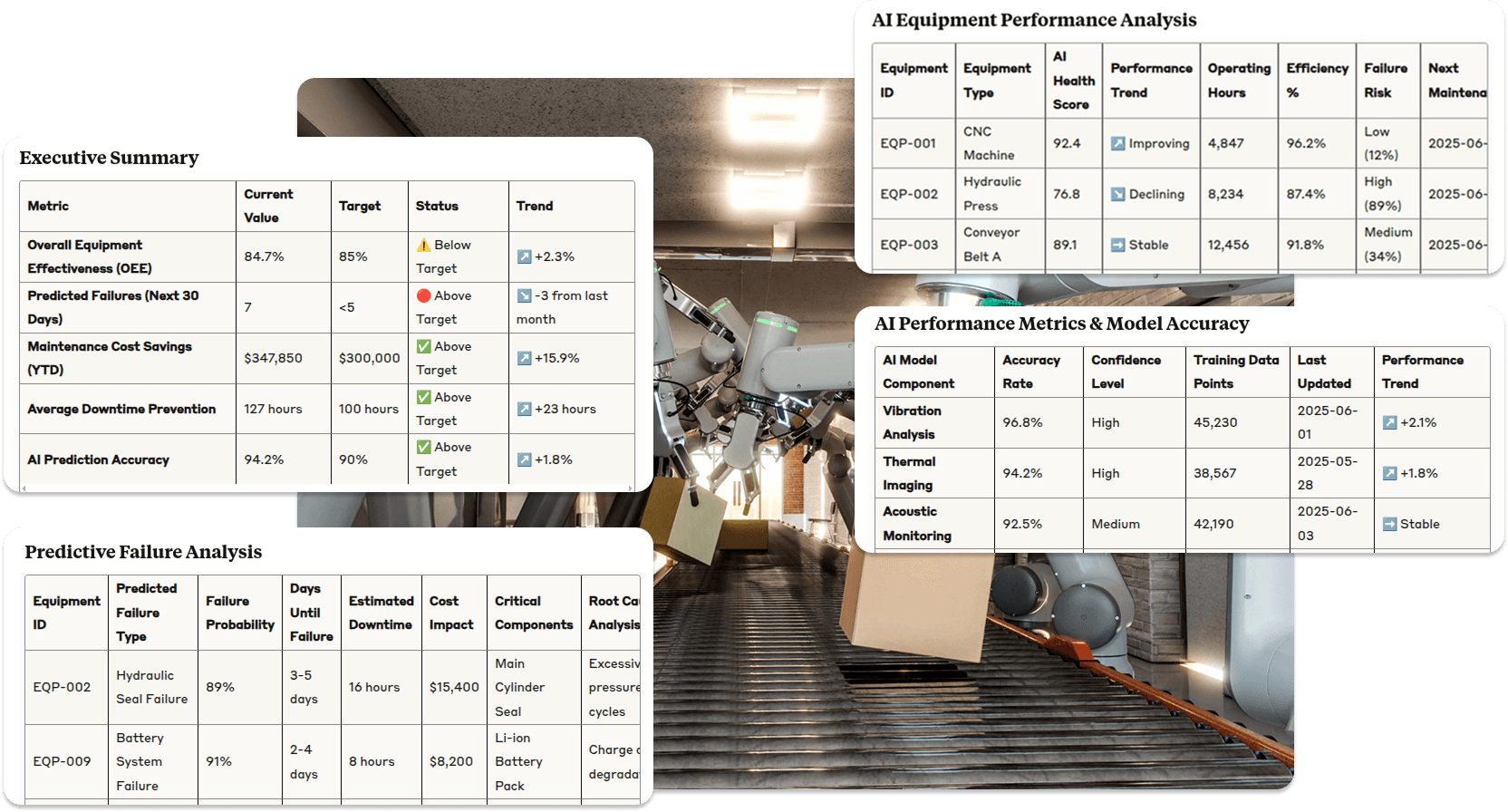Click the AI Health Score column header
The image size is (1508, 812).
coord(1074,81)
